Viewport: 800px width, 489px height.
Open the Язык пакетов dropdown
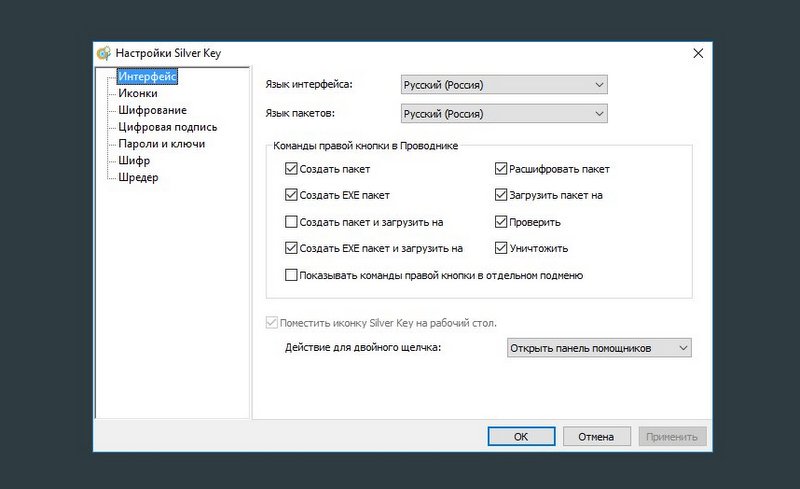click(504, 114)
